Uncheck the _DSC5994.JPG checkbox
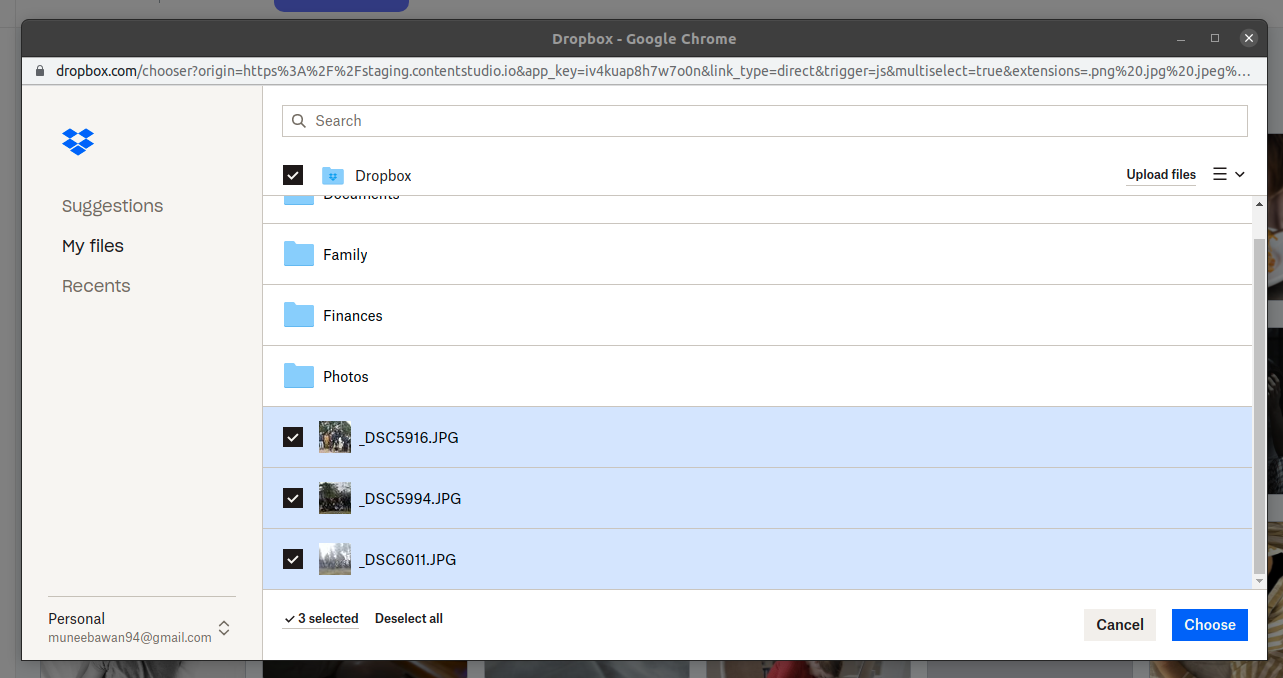Viewport: 1283px width, 678px height. [x=293, y=498]
